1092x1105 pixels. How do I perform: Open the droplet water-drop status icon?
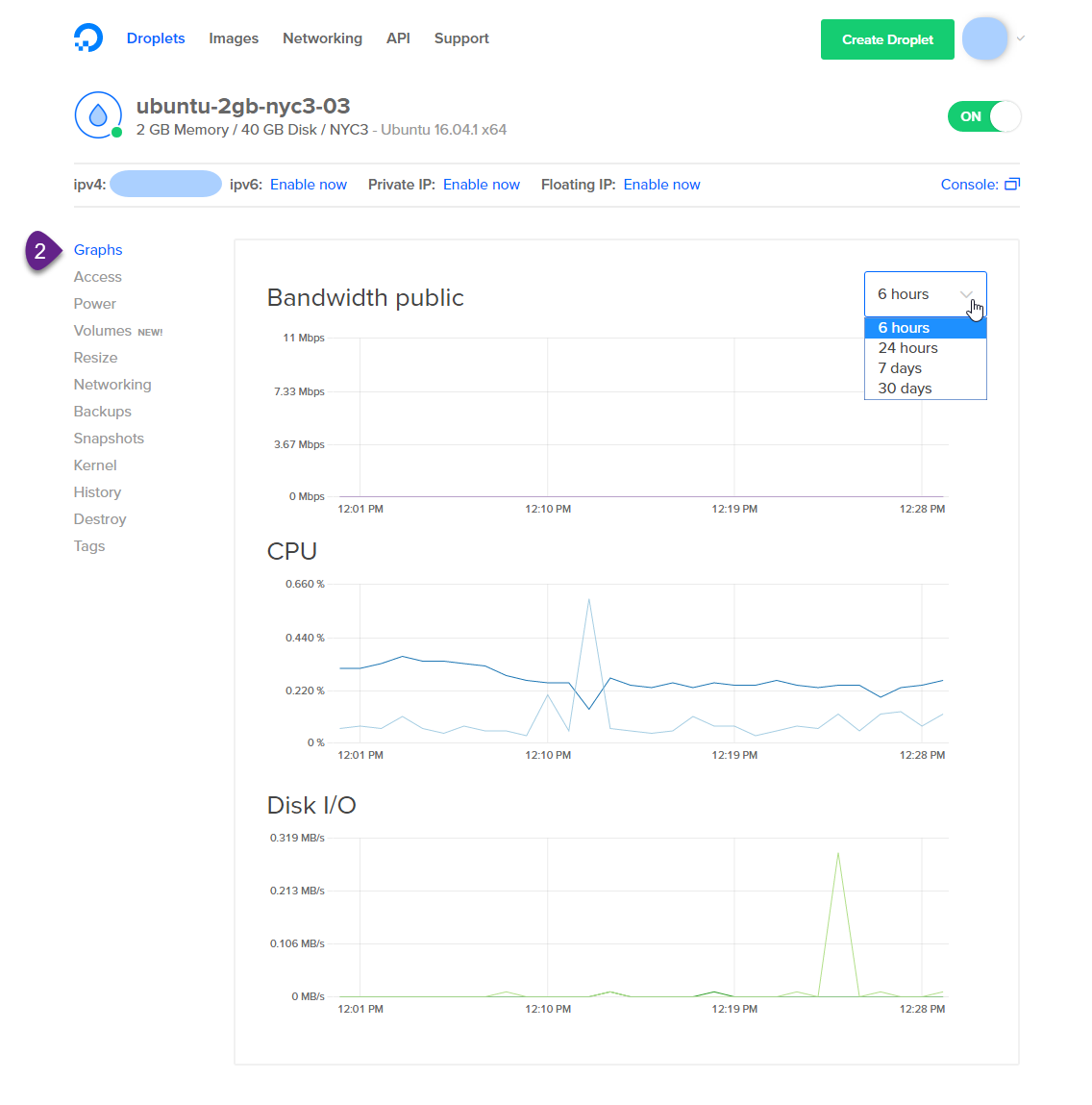98,114
